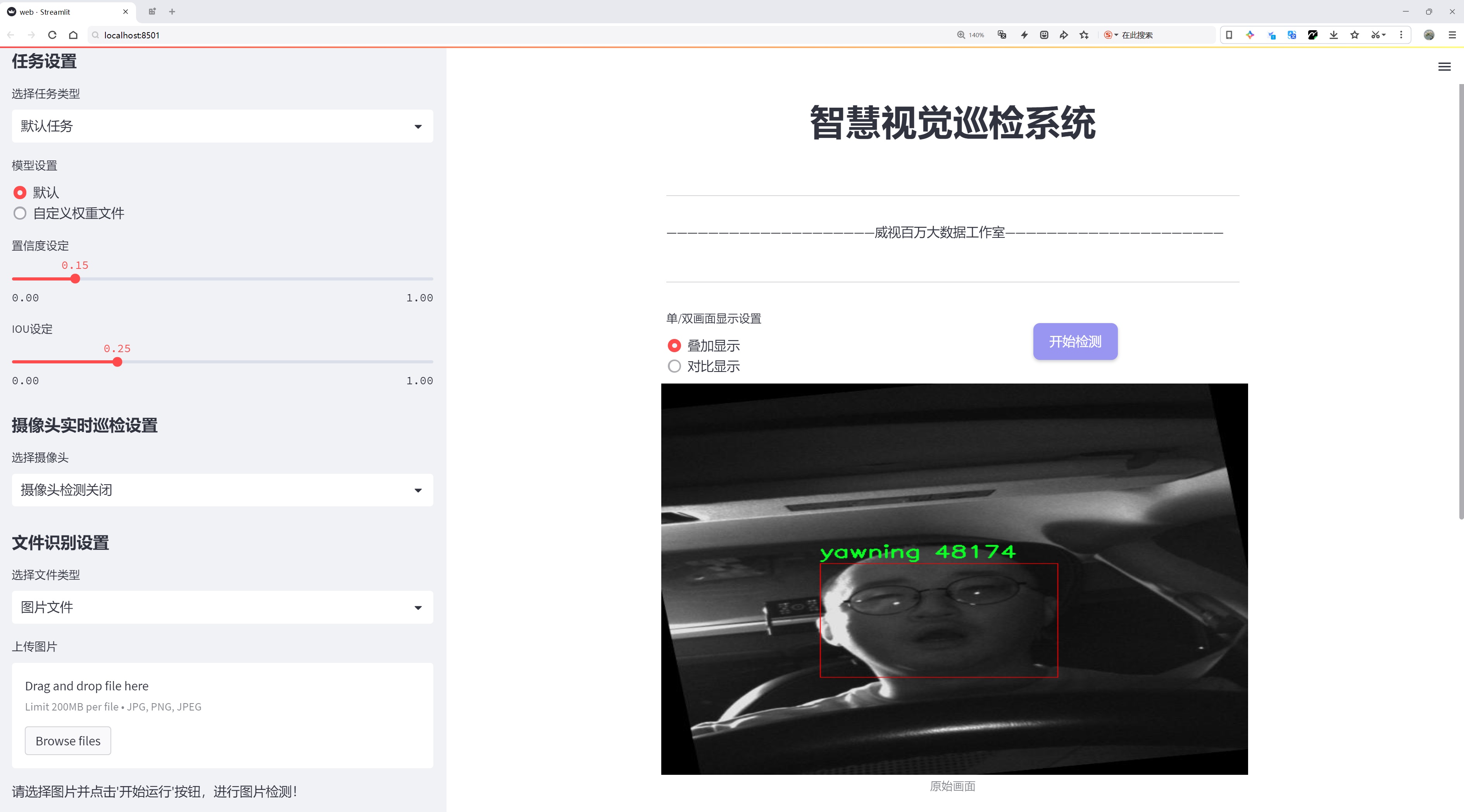Expand the 摄像头检测关闭 camera dropdown
This screenshot has height=812, width=1464.
pyautogui.click(x=222, y=490)
